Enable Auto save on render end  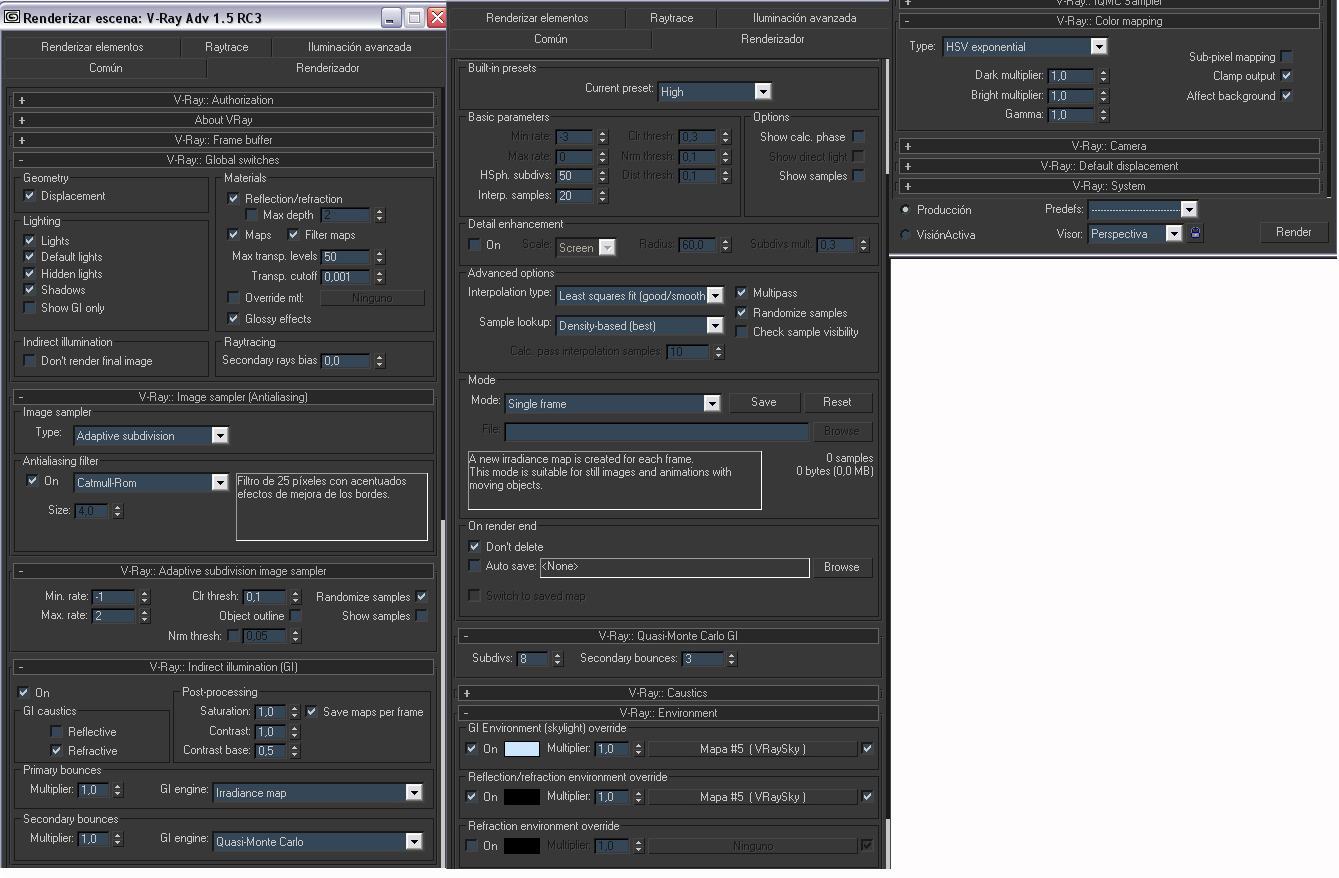[x=475, y=566]
